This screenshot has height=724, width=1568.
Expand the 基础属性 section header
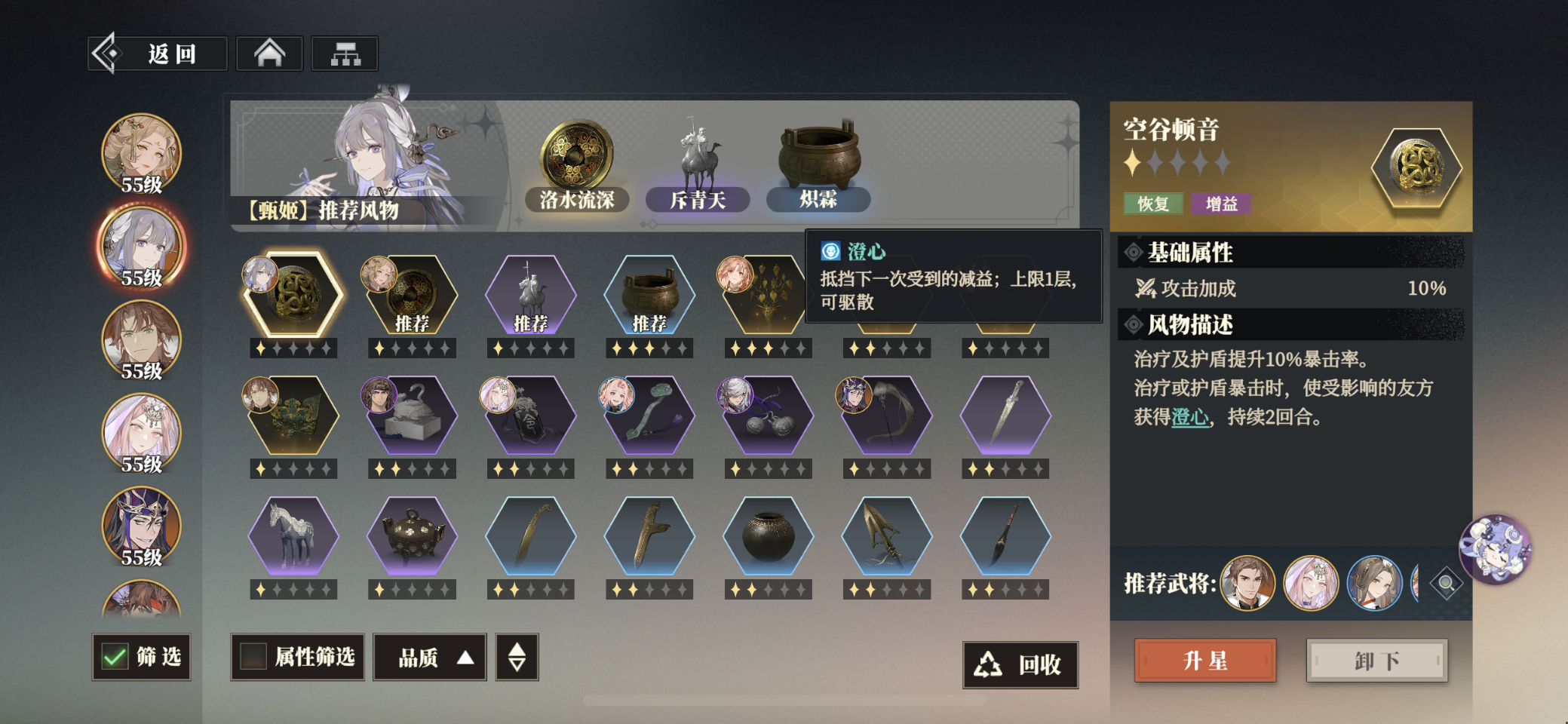1291,252
